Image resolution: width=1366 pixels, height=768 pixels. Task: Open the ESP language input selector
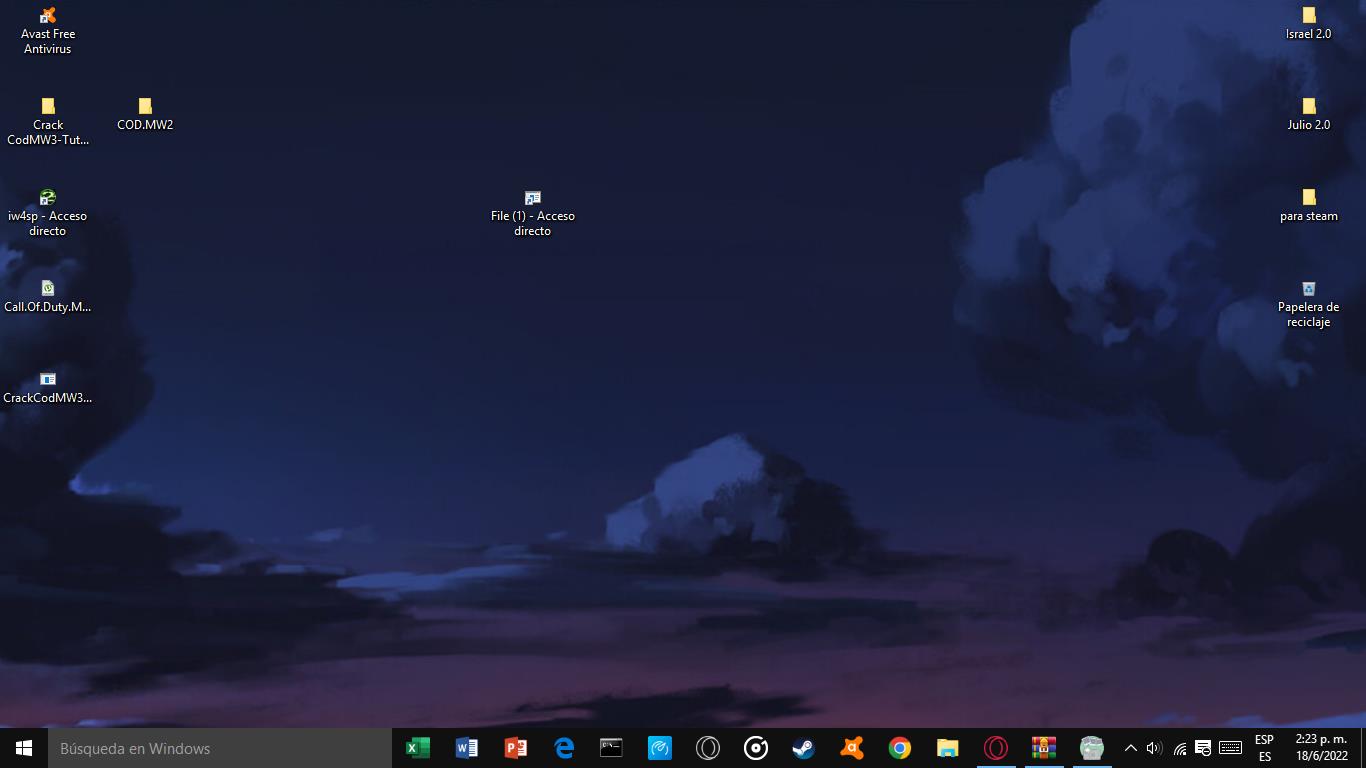coord(1264,748)
